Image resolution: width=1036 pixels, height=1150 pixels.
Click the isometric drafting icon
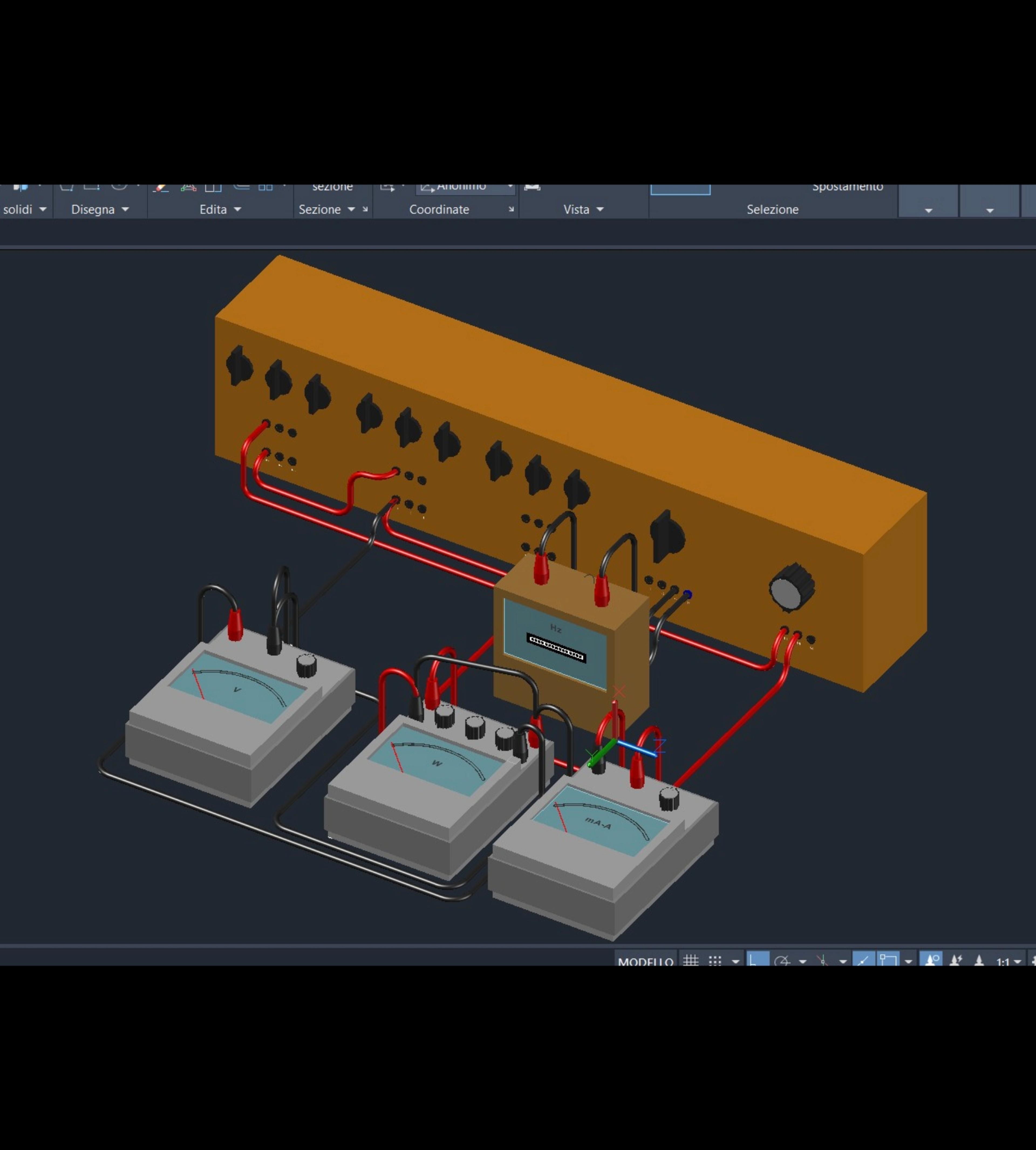822,961
